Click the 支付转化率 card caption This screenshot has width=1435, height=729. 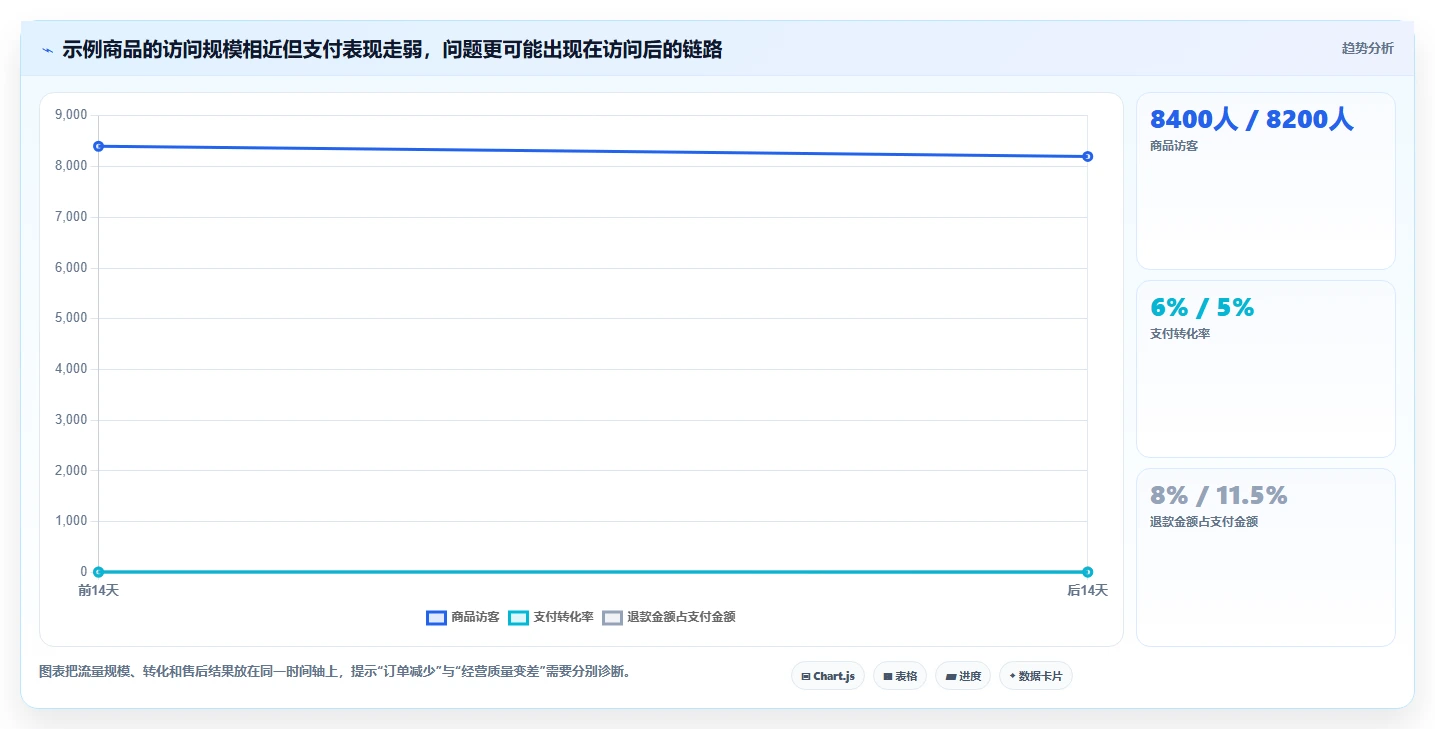(1180, 334)
